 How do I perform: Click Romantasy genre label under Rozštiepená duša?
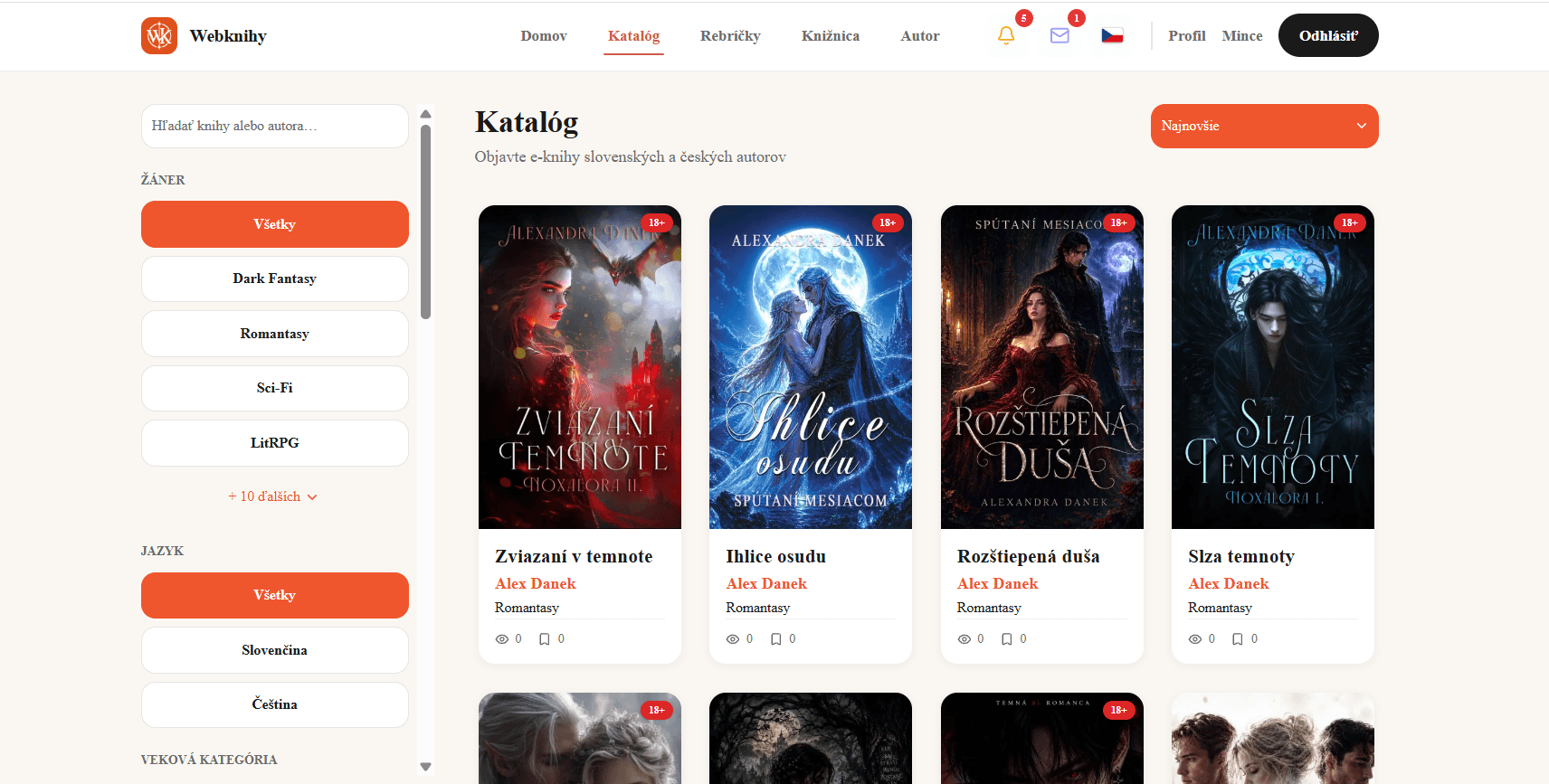[989, 608]
